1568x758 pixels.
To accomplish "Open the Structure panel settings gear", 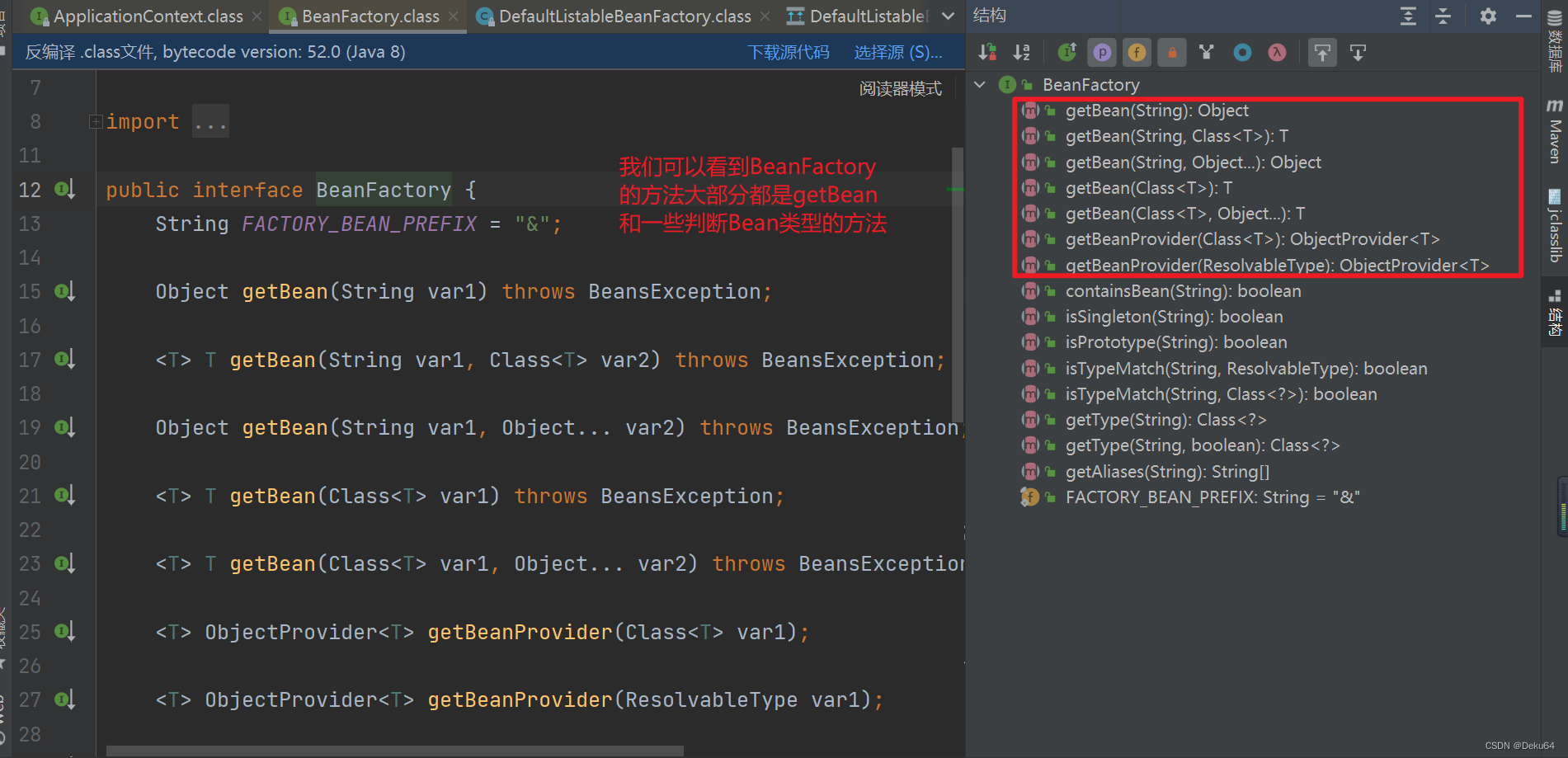I will coord(1486,16).
